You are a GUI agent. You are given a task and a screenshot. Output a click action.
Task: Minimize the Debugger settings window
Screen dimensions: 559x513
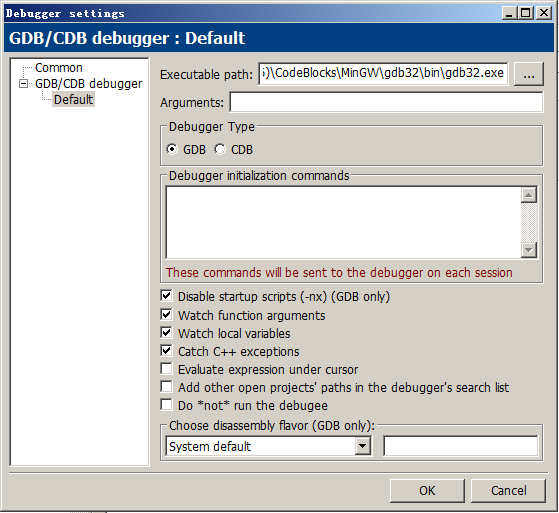(509, 13)
